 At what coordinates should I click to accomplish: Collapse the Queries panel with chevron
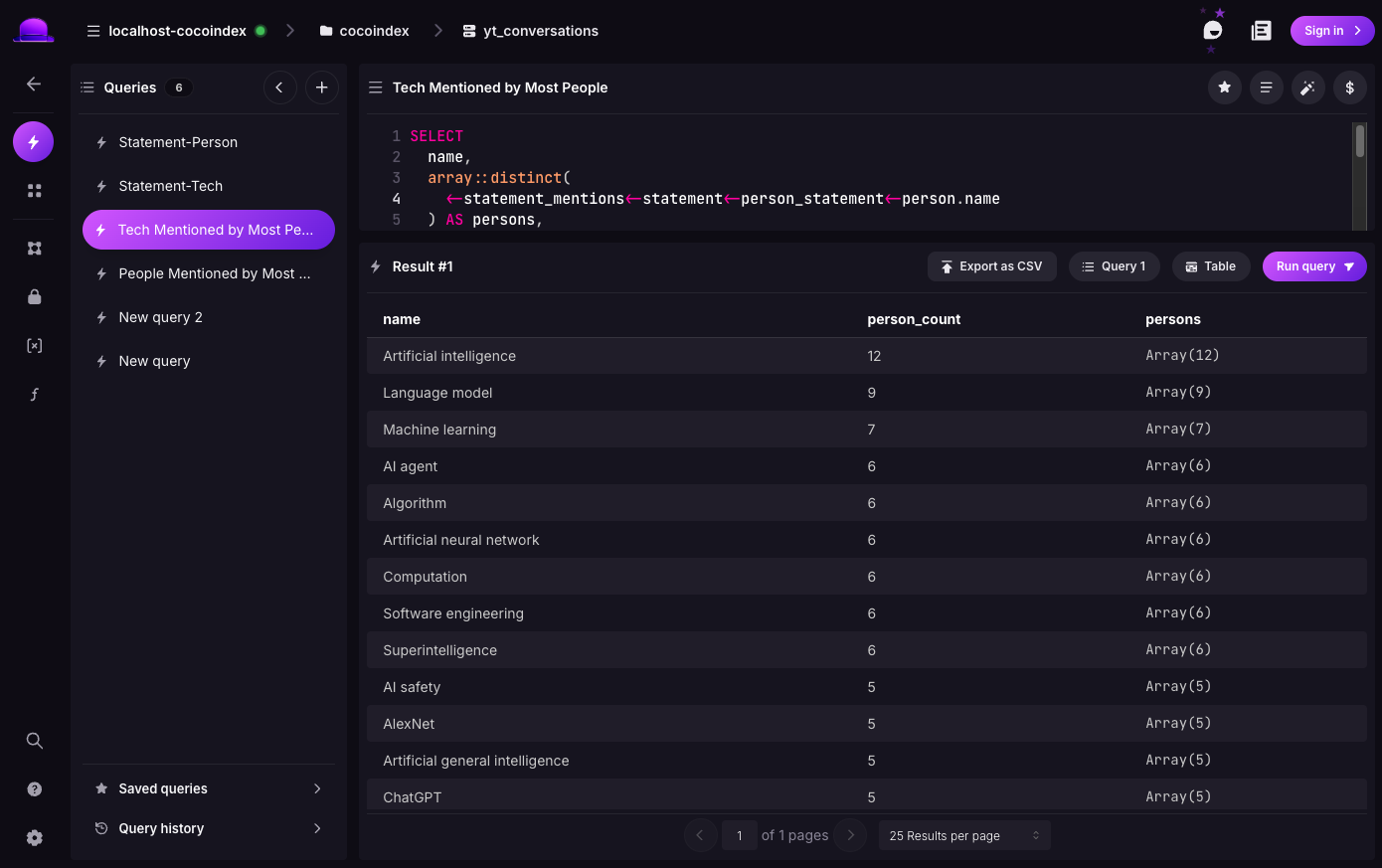[279, 87]
